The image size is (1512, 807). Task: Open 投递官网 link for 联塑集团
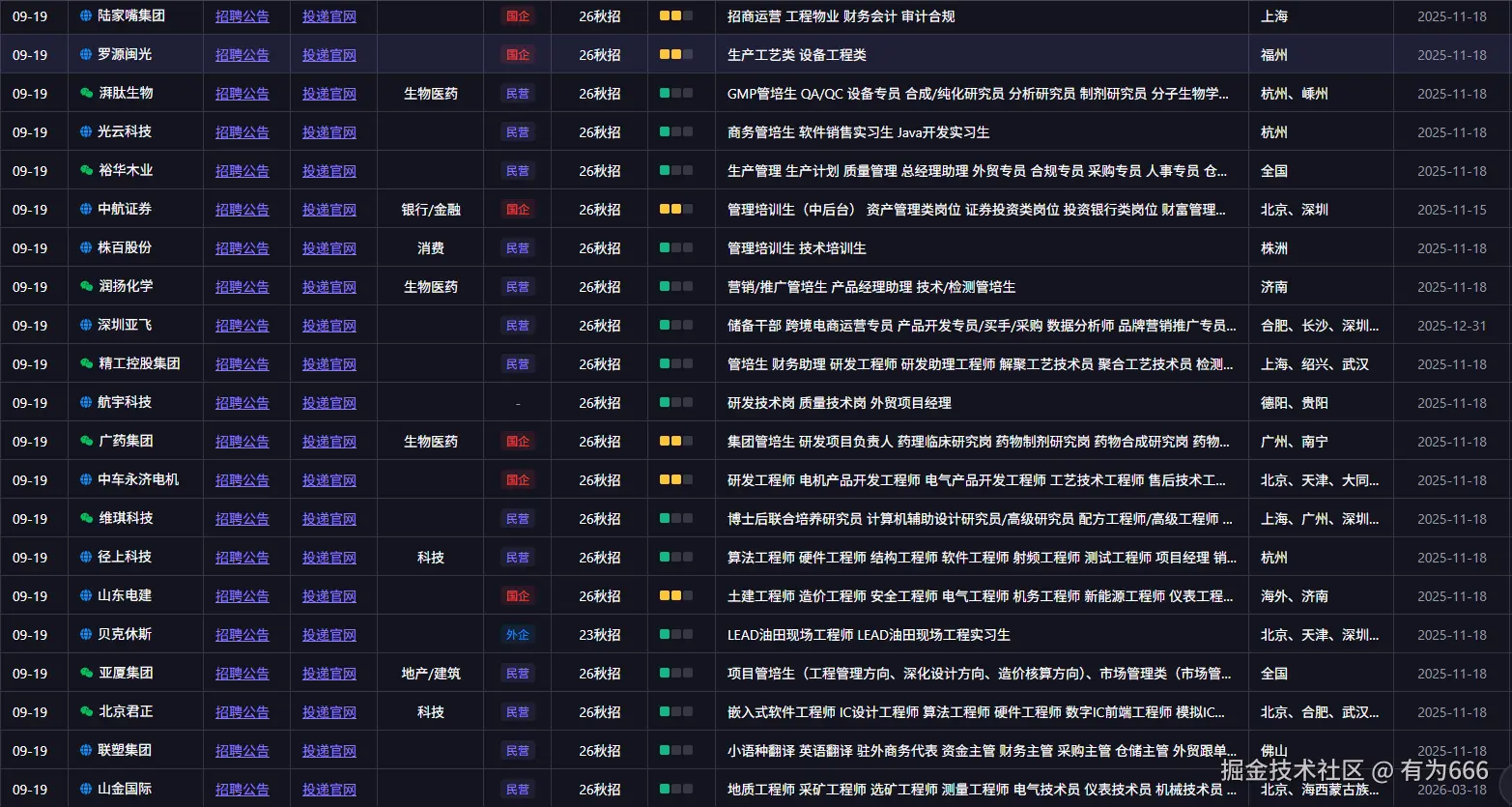328,751
